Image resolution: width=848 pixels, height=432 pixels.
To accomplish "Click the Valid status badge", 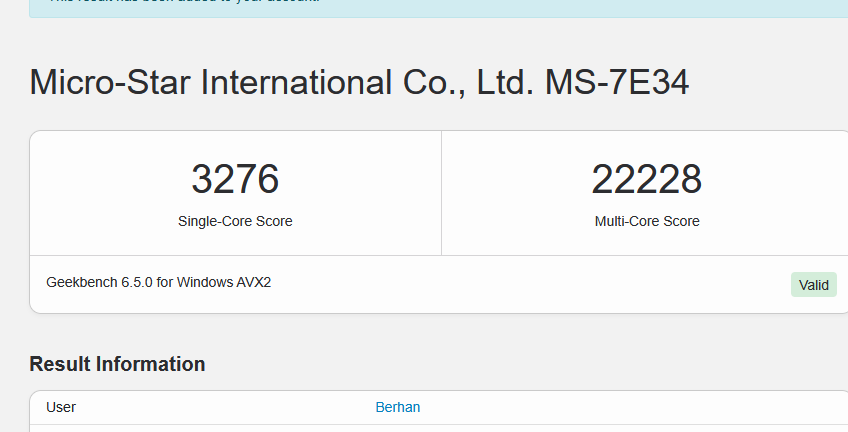I will point(813,285).
